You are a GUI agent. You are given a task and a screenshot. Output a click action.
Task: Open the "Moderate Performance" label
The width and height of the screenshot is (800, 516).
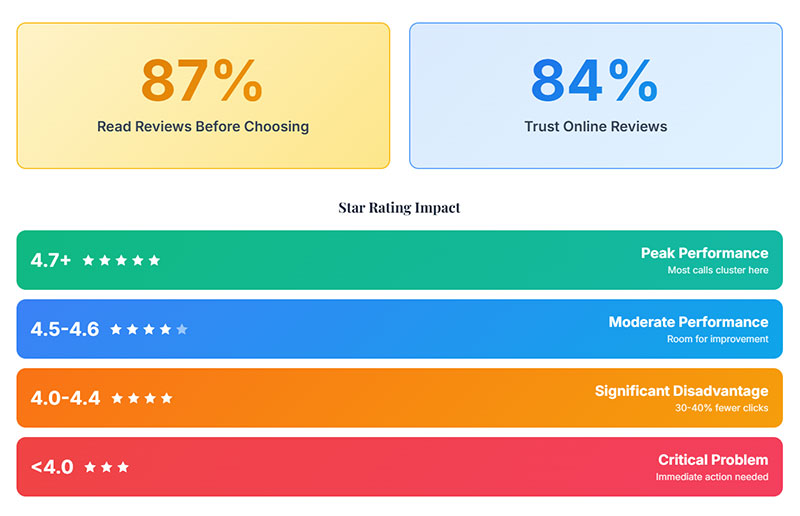tap(688, 322)
